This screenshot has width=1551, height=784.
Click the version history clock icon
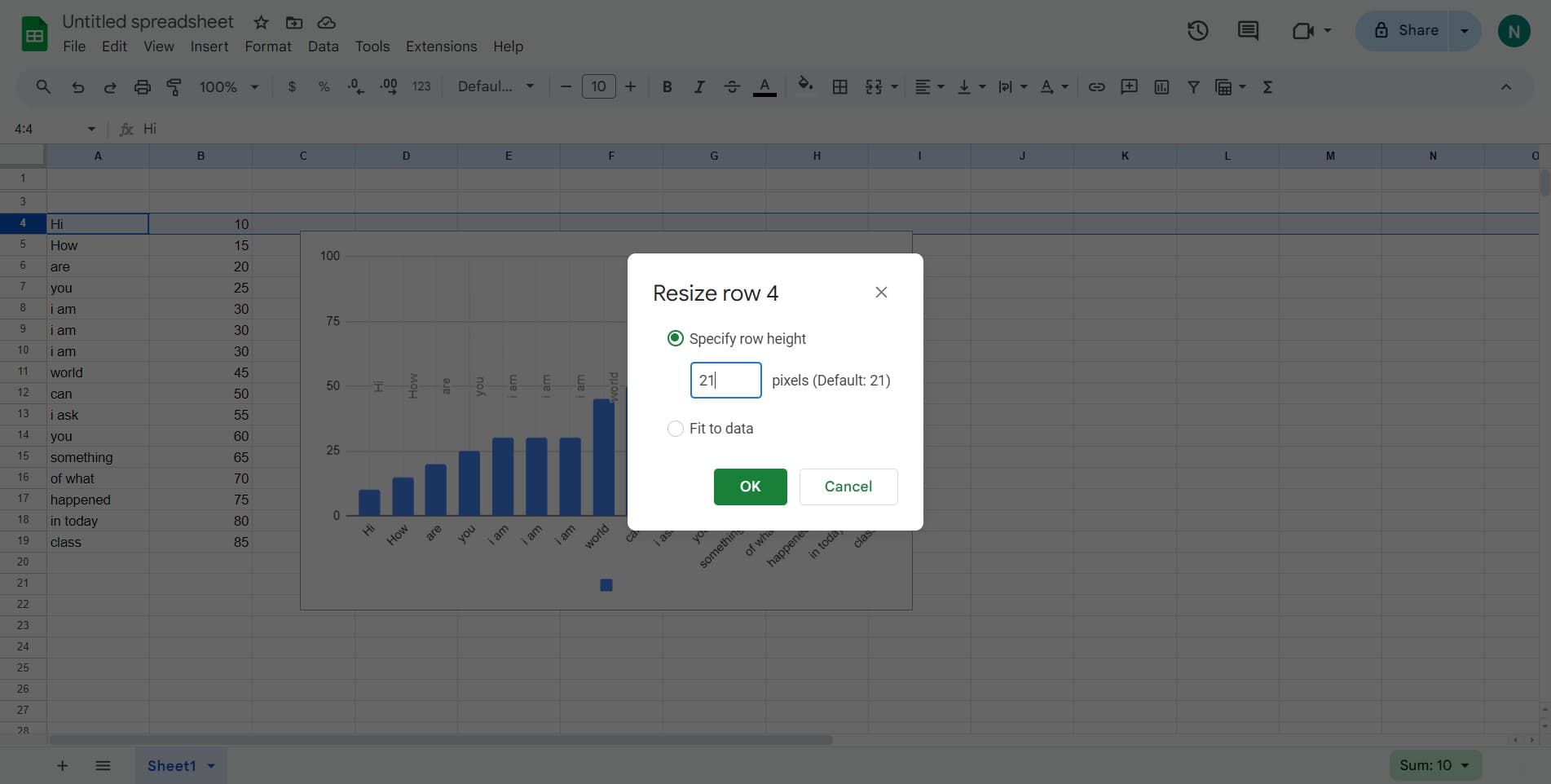1197,31
